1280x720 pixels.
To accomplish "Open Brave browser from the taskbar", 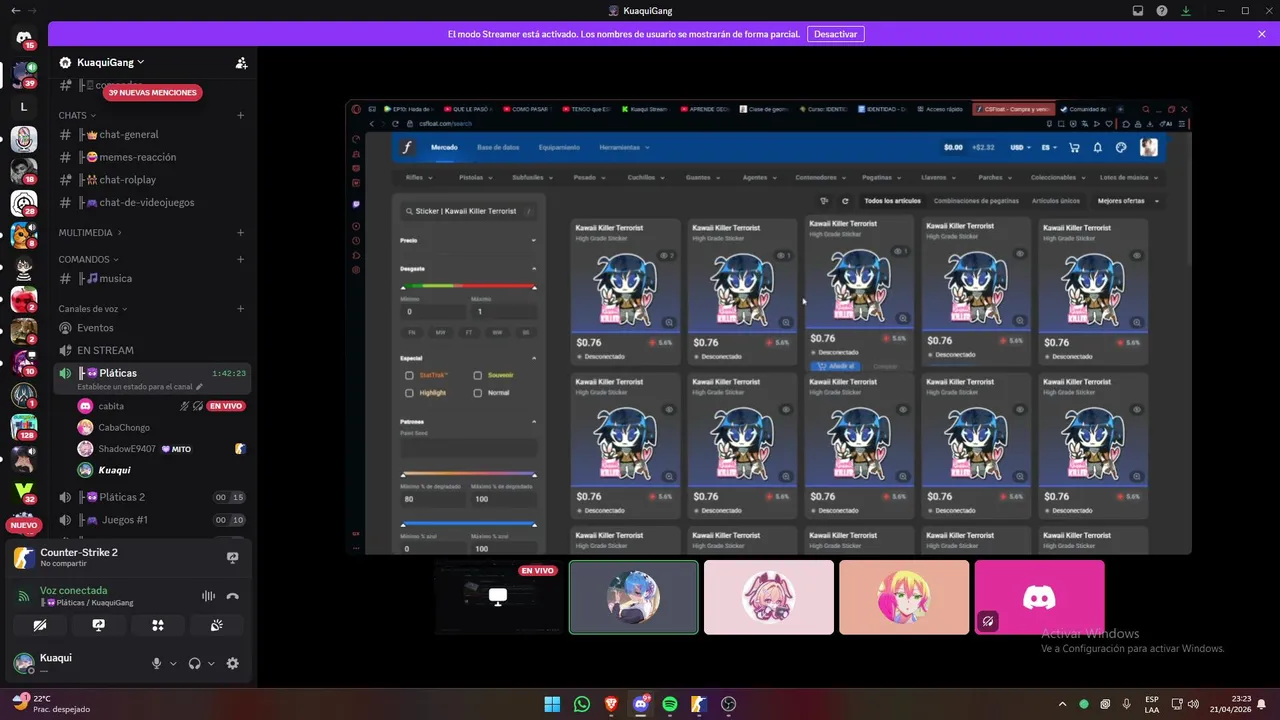I will pos(611,704).
